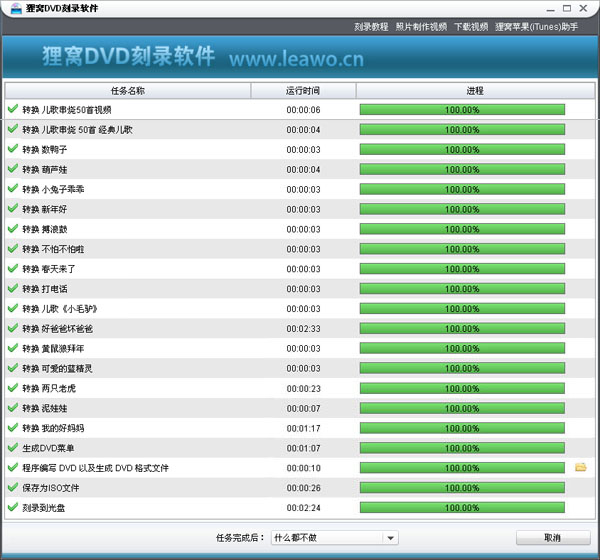Select row 转换 可爱的蓝精灵
The width and height of the screenshot is (600, 560).
pyautogui.click(x=300, y=369)
